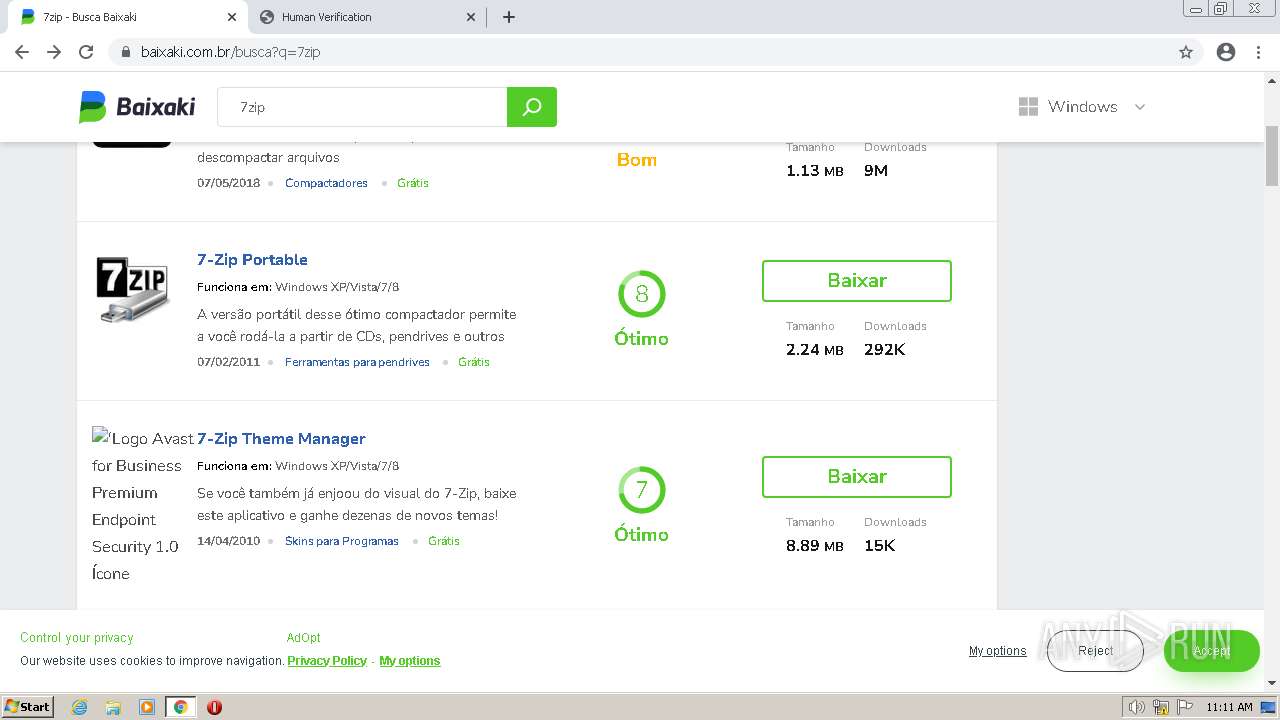Click the 11:11 AM taskbar clock
The width and height of the screenshot is (1280, 720).
pyautogui.click(x=1229, y=707)
